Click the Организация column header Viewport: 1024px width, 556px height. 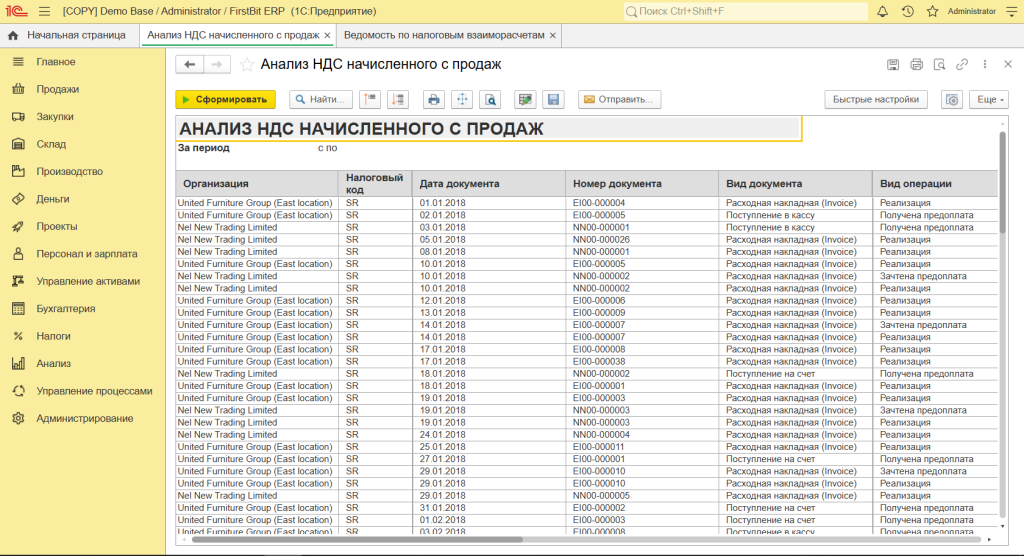(x=257, y=184)
